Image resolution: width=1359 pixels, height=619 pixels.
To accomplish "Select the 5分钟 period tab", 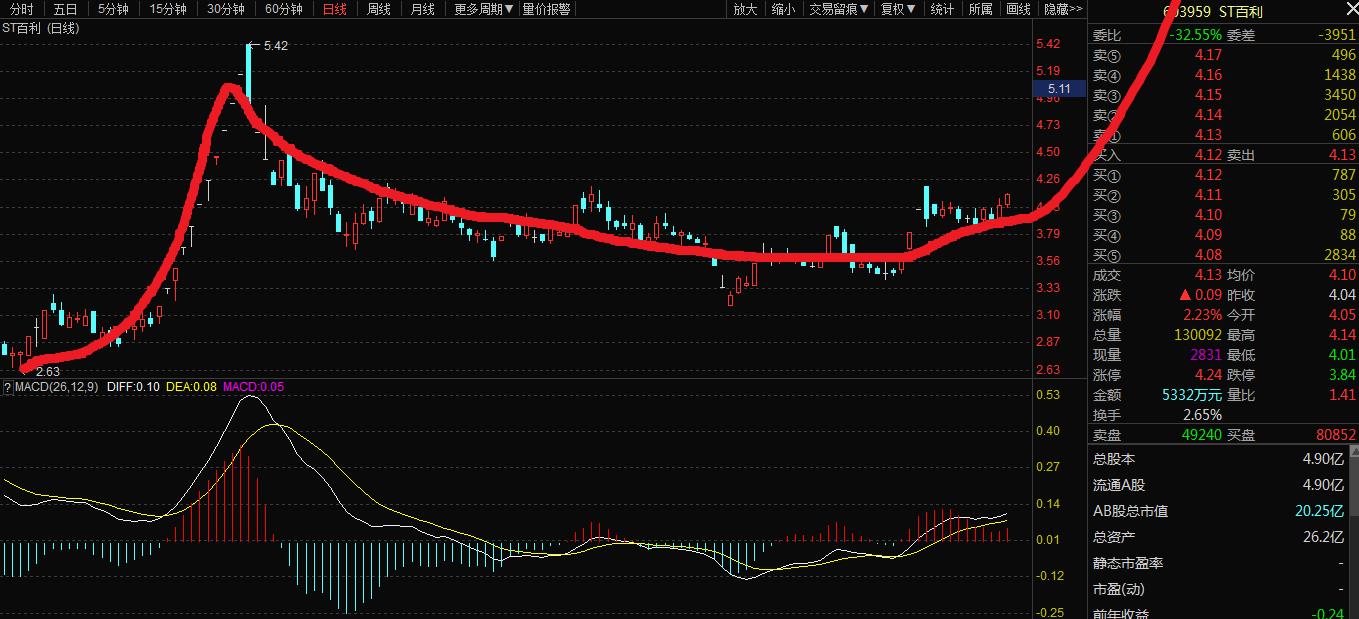I will click(113, 9).
